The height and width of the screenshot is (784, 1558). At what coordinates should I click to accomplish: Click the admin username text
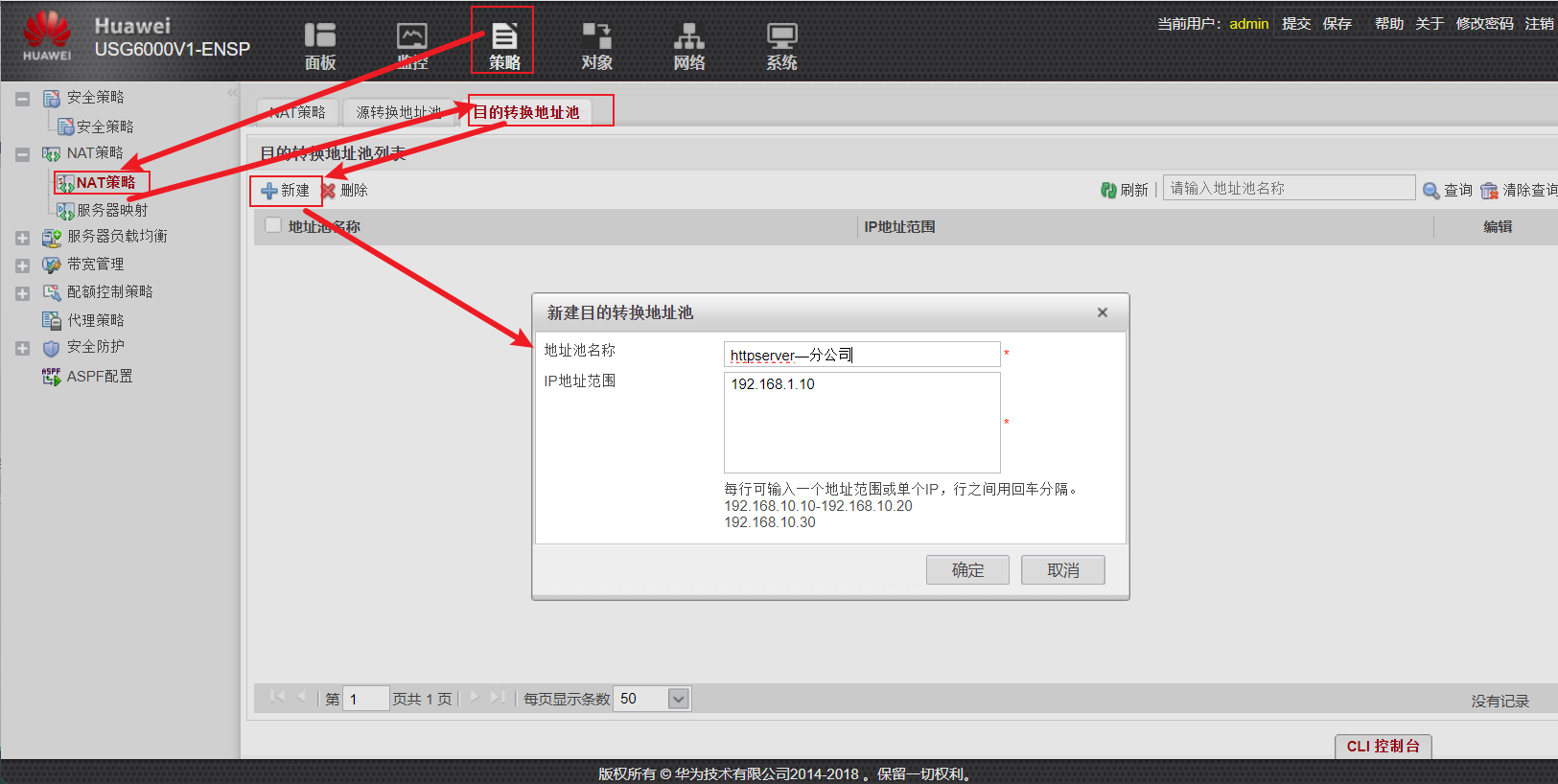1249,23
